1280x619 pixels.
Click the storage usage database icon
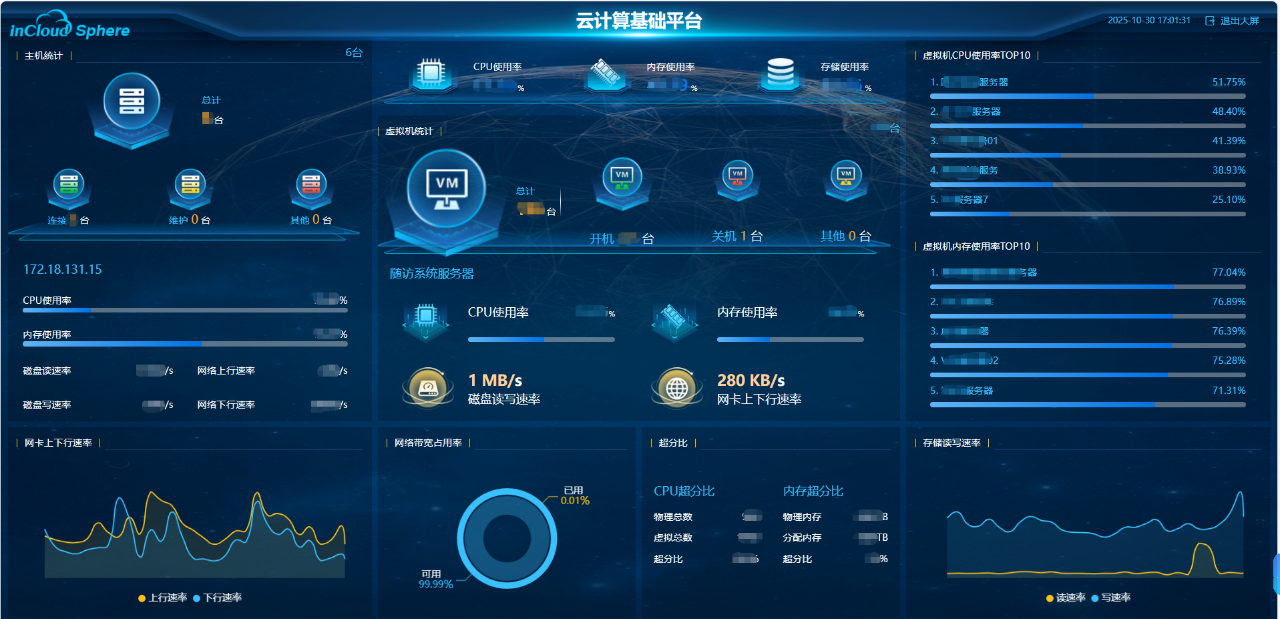point(779,74)
